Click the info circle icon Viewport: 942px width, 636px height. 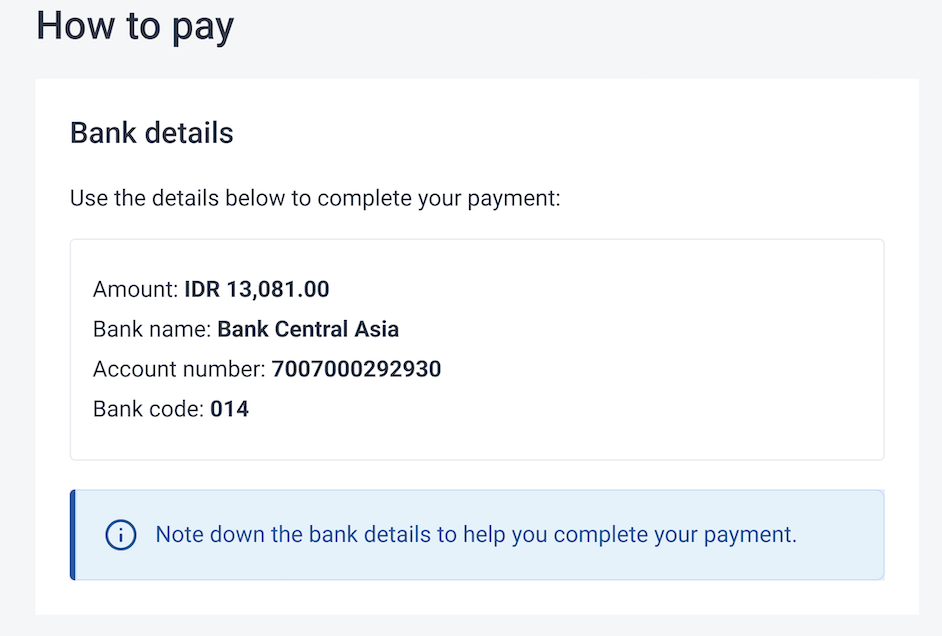tap(120, 535)
